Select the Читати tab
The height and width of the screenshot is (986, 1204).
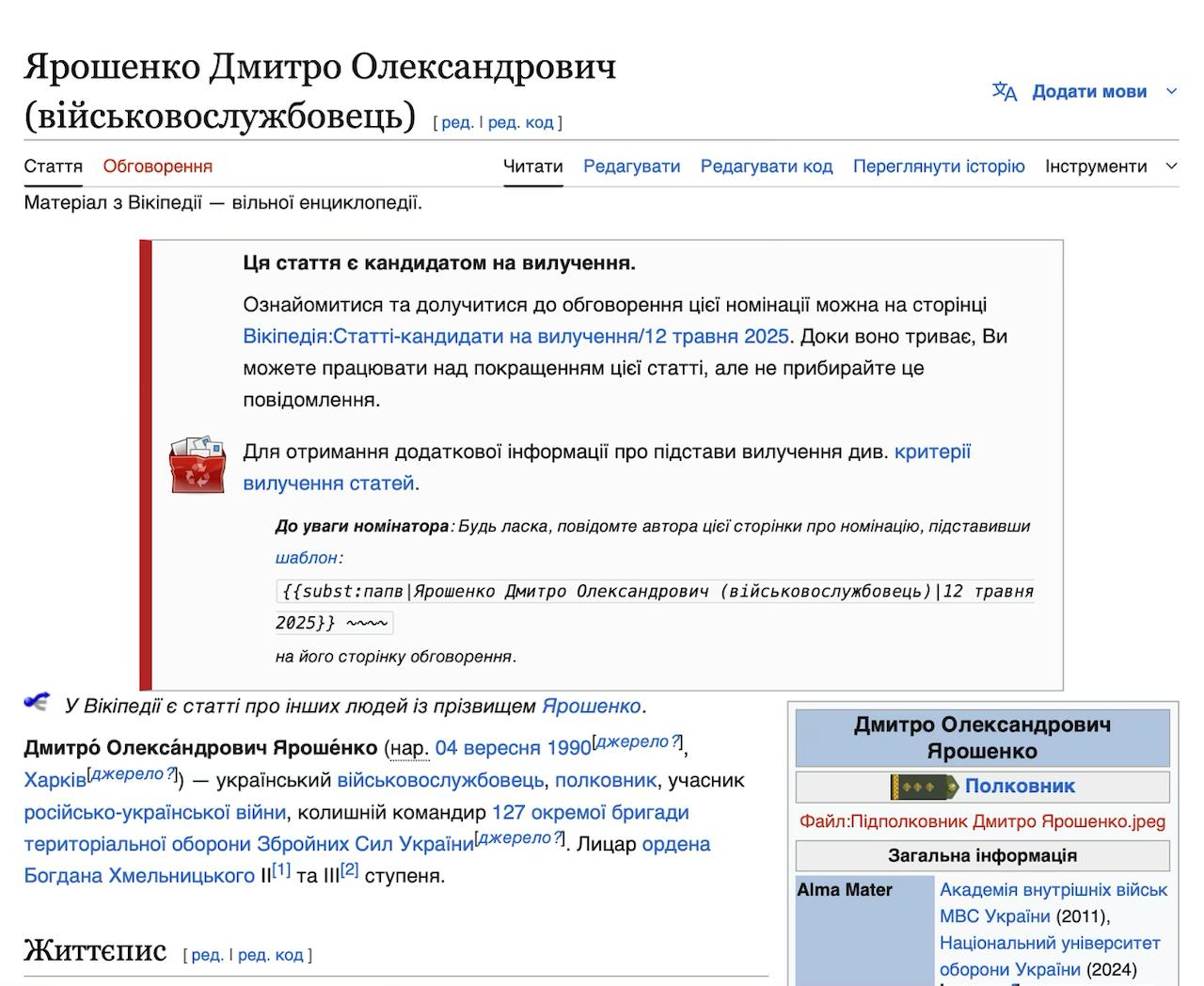[x=533, y=167]
